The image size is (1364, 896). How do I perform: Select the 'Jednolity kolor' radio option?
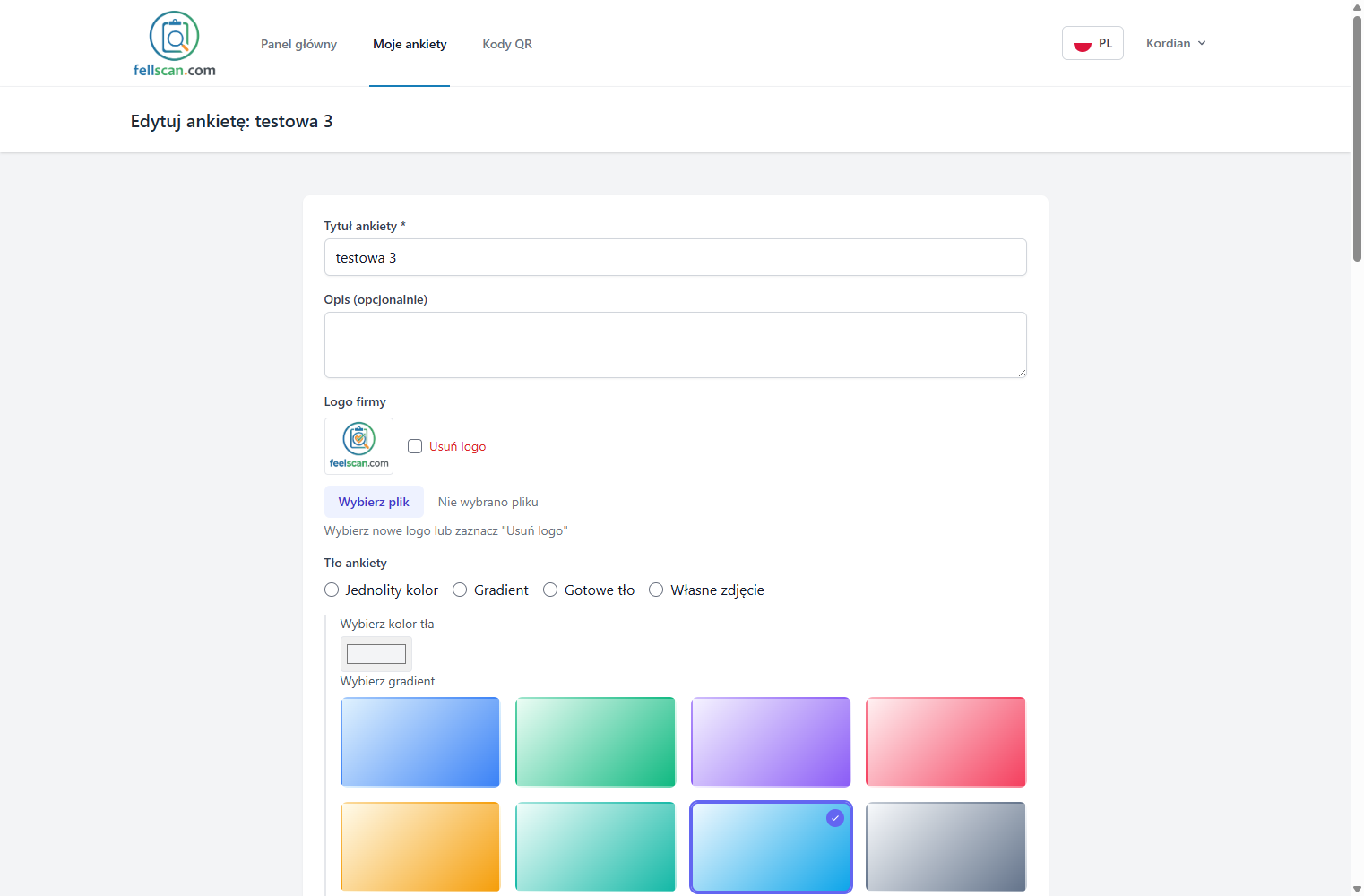pyautogui.click(x=332, y=590)
